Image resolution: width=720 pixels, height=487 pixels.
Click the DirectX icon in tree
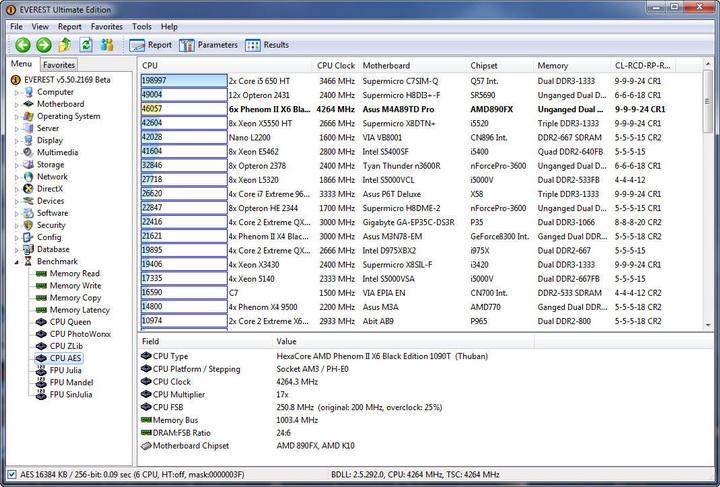(28, 189)
